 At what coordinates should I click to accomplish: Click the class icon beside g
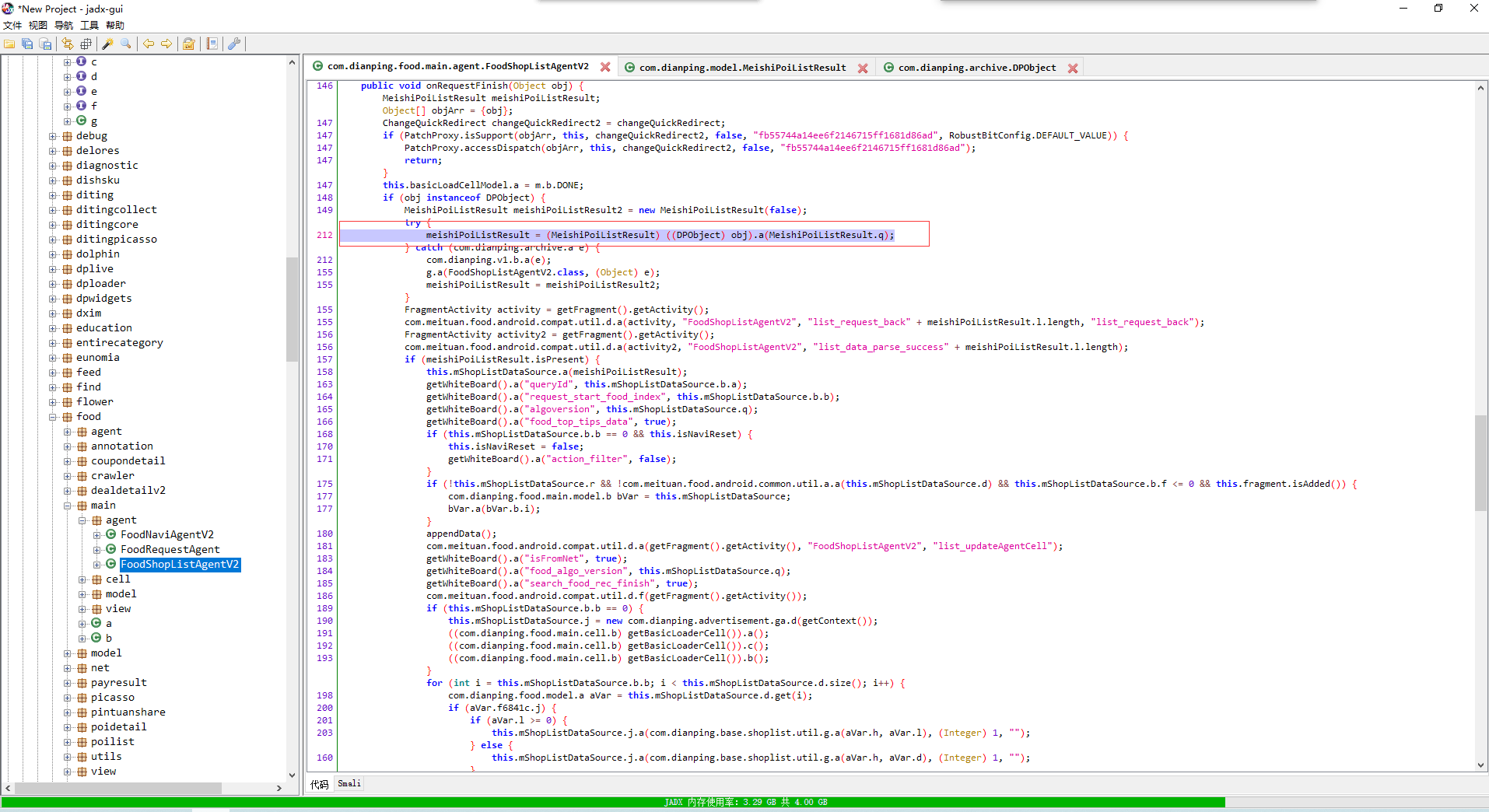(81, 121)
